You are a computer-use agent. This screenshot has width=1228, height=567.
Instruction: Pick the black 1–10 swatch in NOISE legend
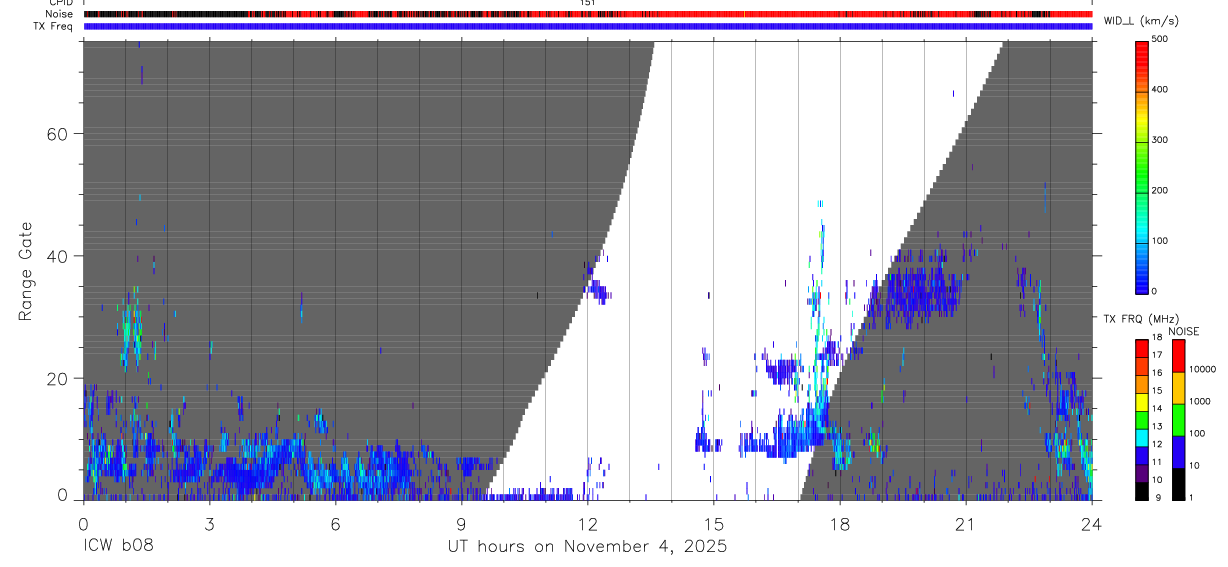click(x=1178, y=484)
